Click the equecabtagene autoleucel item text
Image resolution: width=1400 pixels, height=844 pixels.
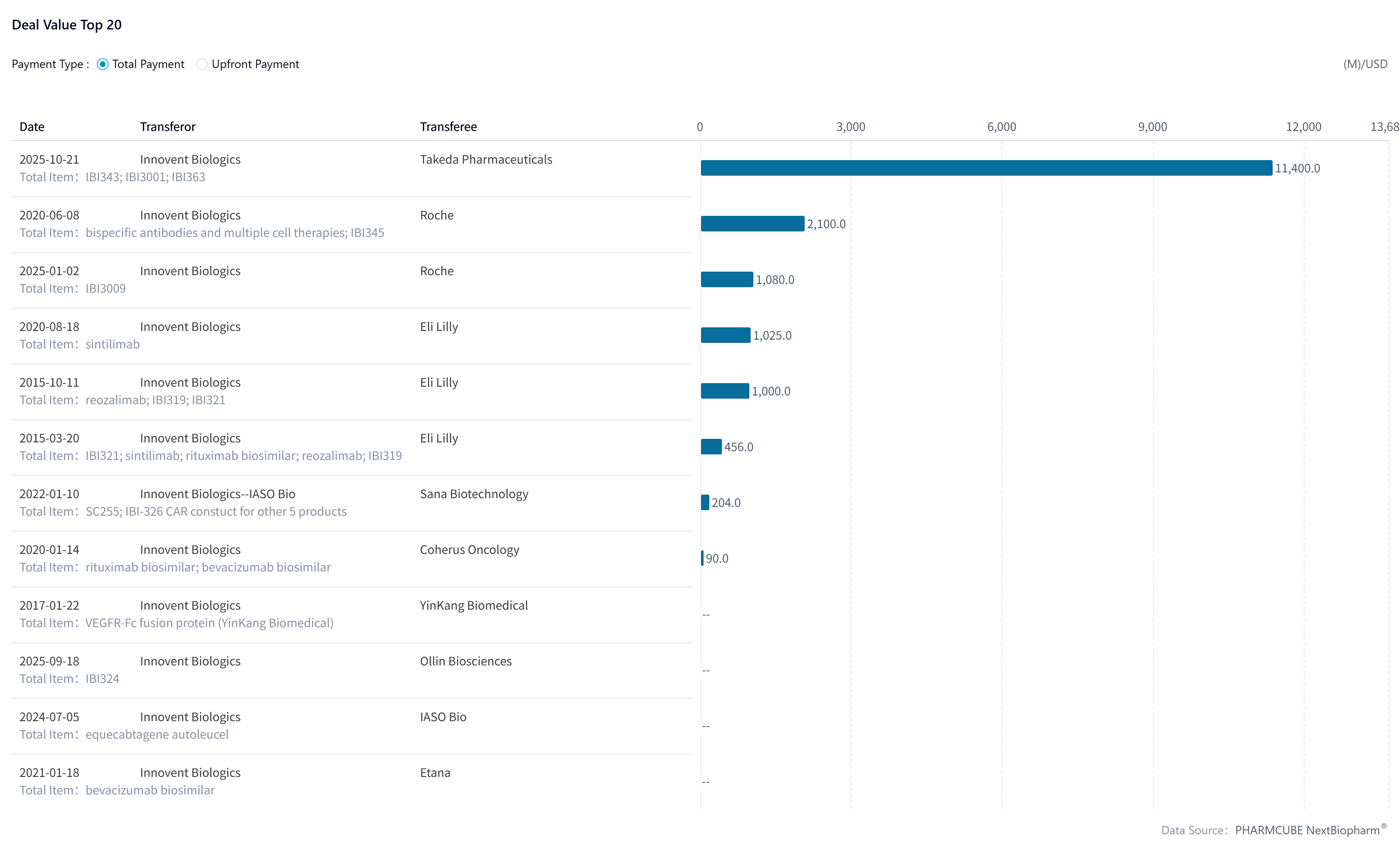coord(157,734)
